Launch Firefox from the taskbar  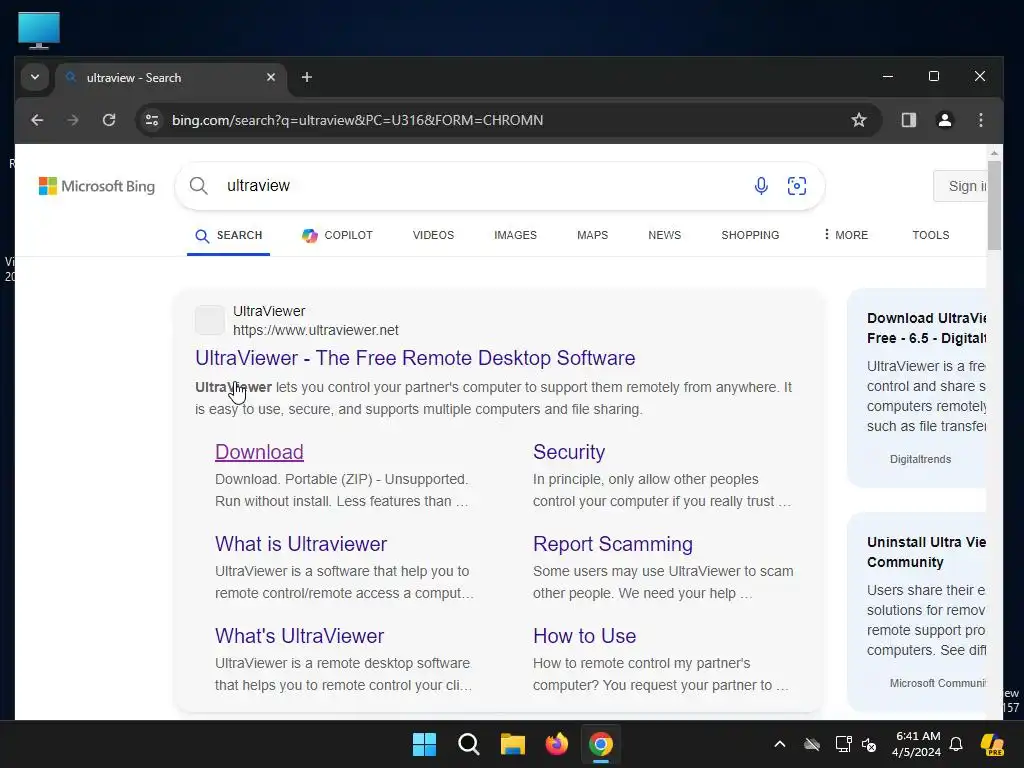(x=556, y=744)
